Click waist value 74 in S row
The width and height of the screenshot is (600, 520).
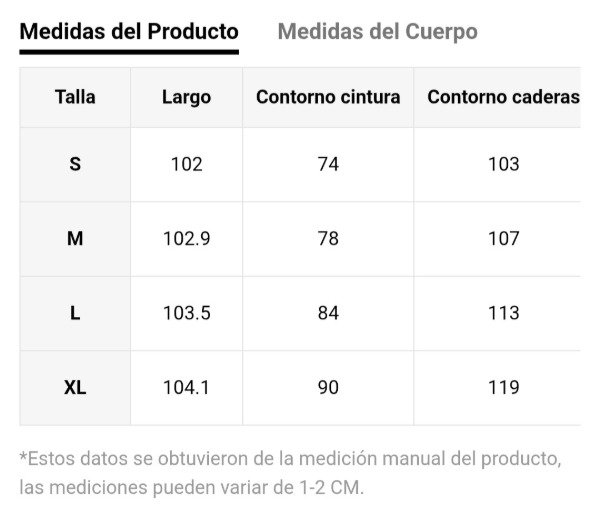[x=328, y=164]
